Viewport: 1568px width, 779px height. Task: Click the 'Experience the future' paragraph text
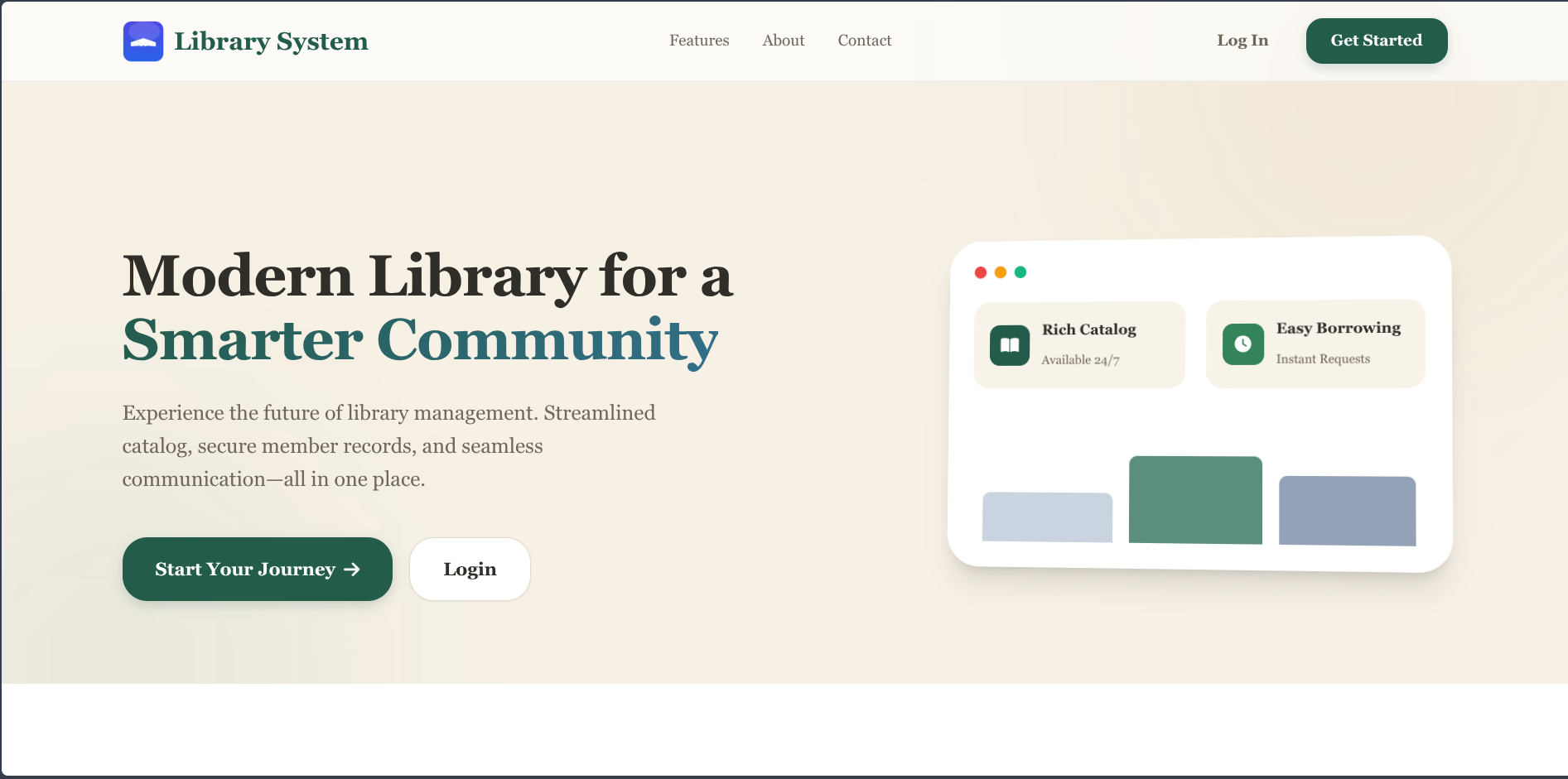click(388, 446)
